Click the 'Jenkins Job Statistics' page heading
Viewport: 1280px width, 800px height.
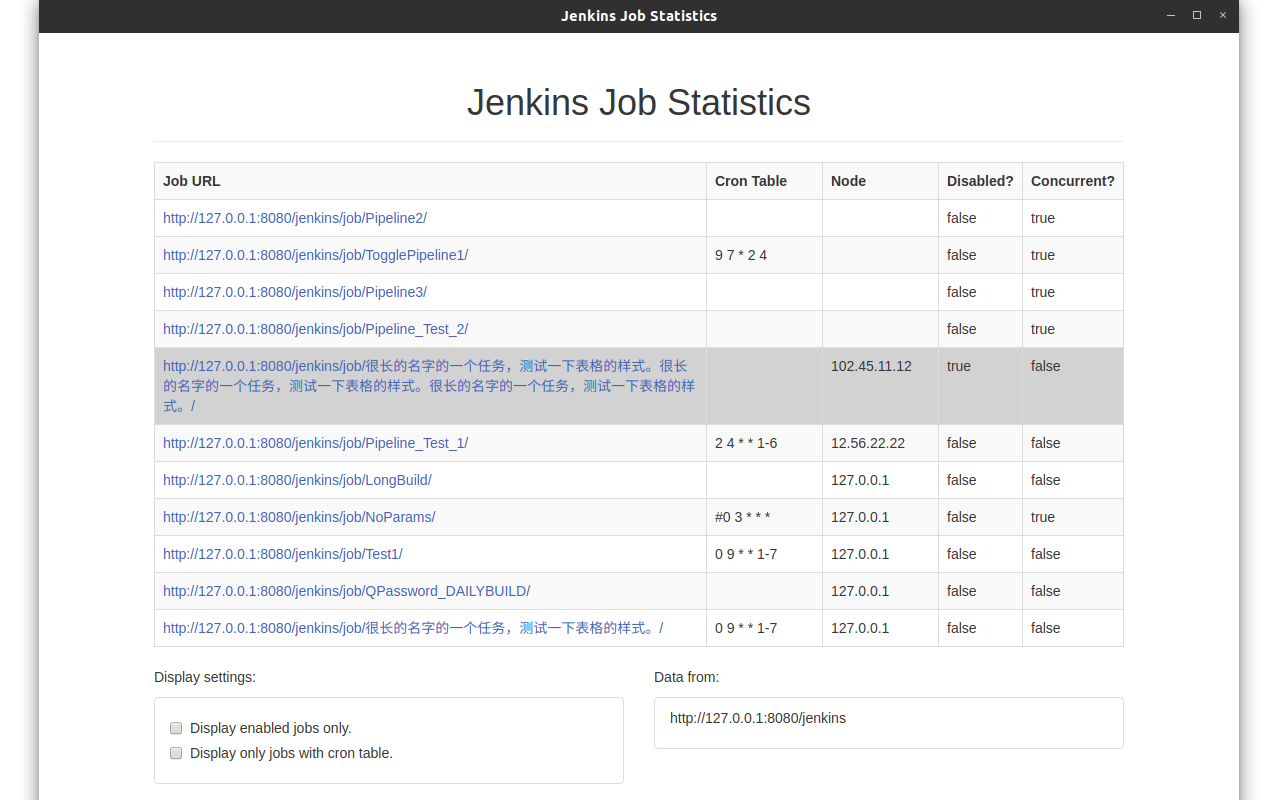pyautogui.click(x=639, y=102)
